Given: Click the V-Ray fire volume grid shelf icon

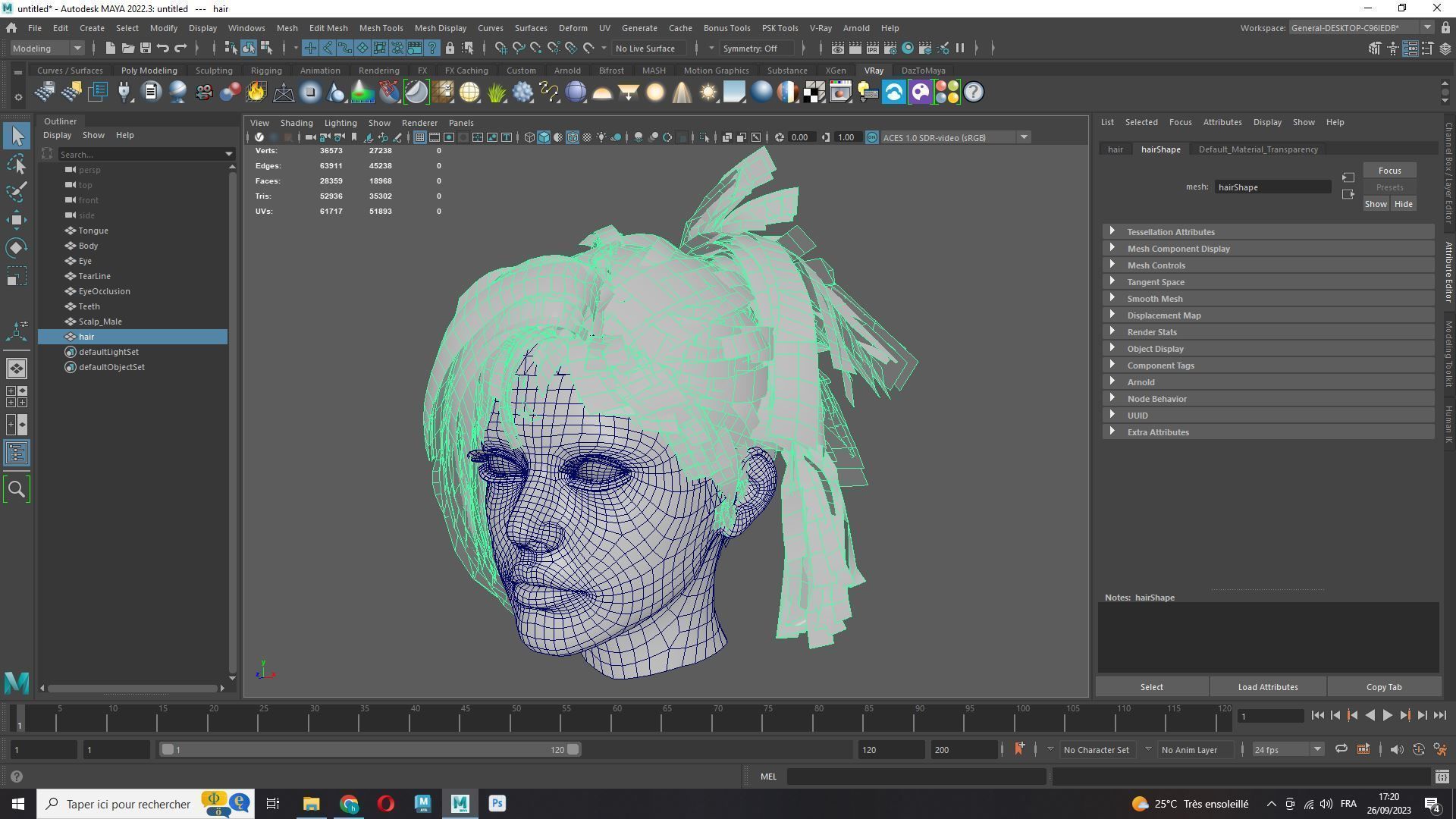Looking at the screenshot, I should (x=256, y=93).
